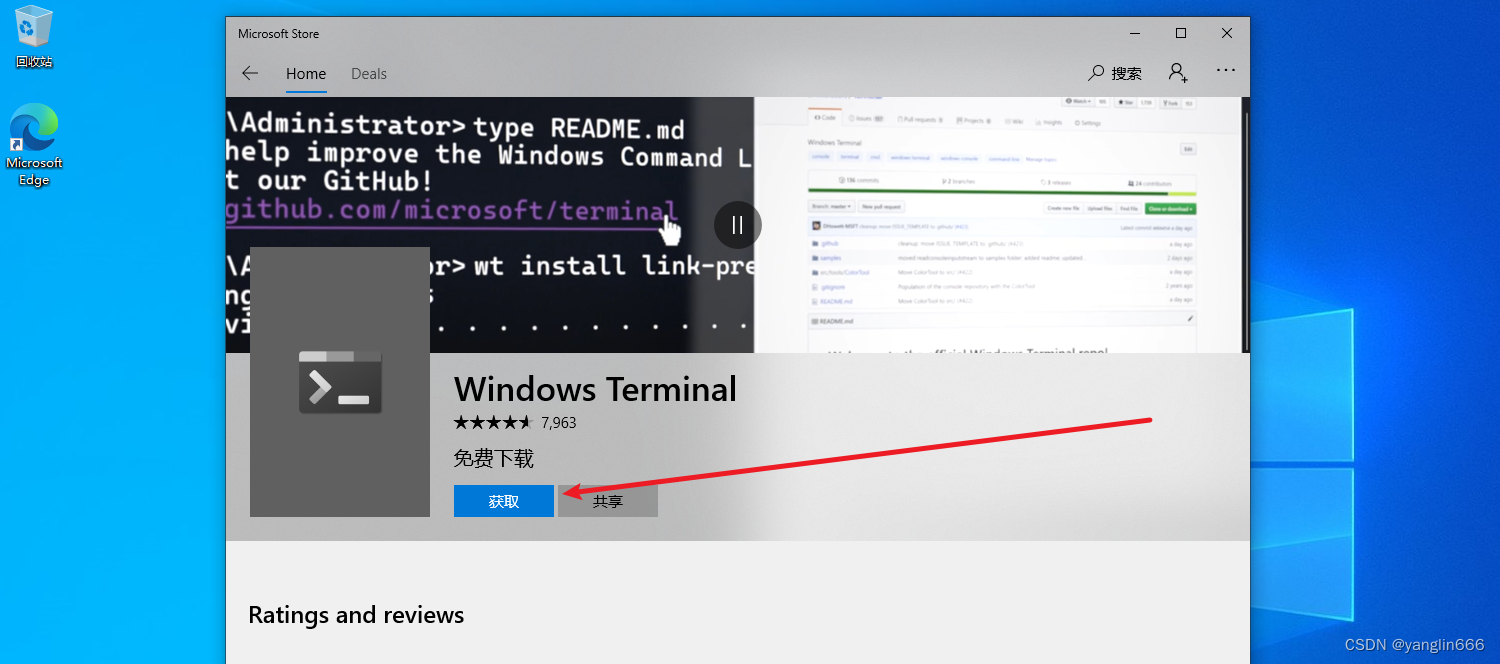Open the 搜索 search box
Image resolution: width=1500 pixels, height=664 pixels.
(x=1115, y=73)
